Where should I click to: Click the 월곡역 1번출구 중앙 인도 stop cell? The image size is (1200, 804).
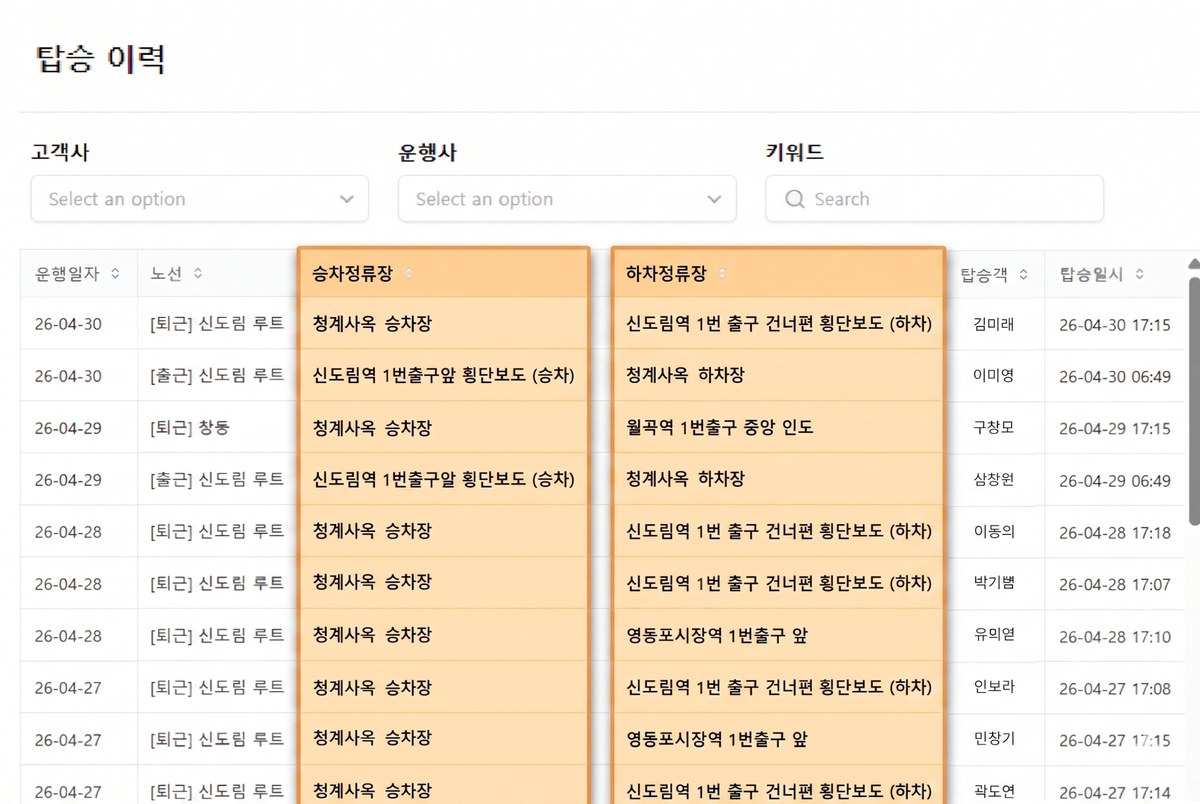(x=720, y=428)
